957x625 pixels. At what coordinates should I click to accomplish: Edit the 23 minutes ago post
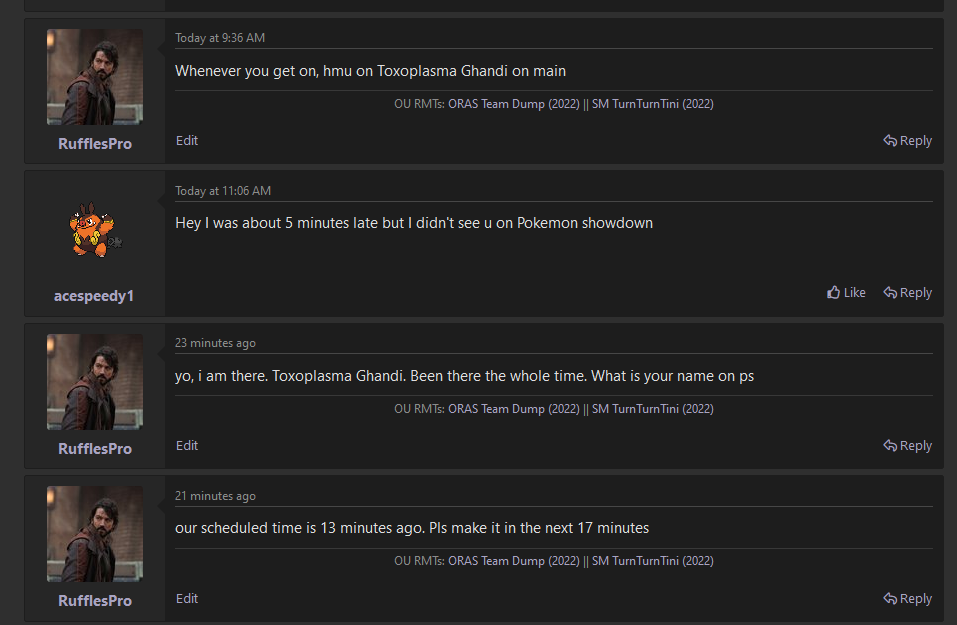(x=187, y=446)
